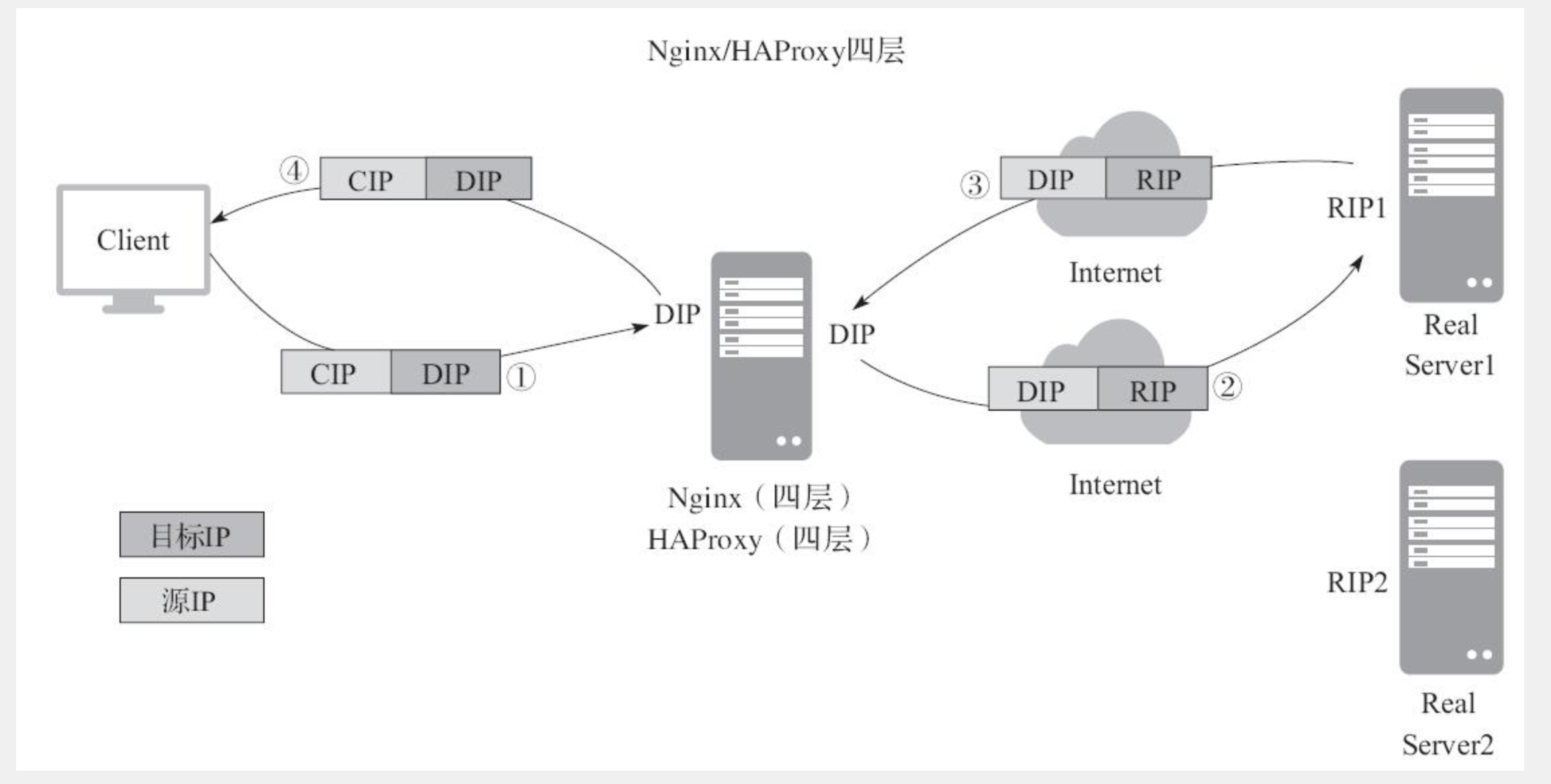
Task: Click the DIP RIP packet label step 2
Action: [1090, 385]
